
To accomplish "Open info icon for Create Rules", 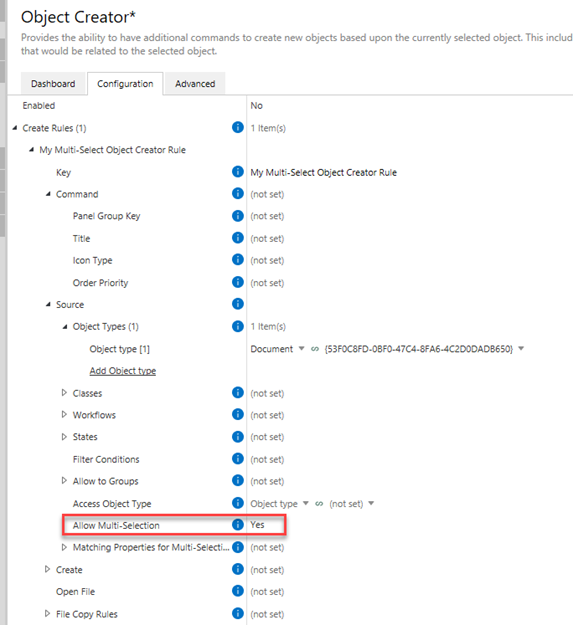I will [x=237, y=128].
